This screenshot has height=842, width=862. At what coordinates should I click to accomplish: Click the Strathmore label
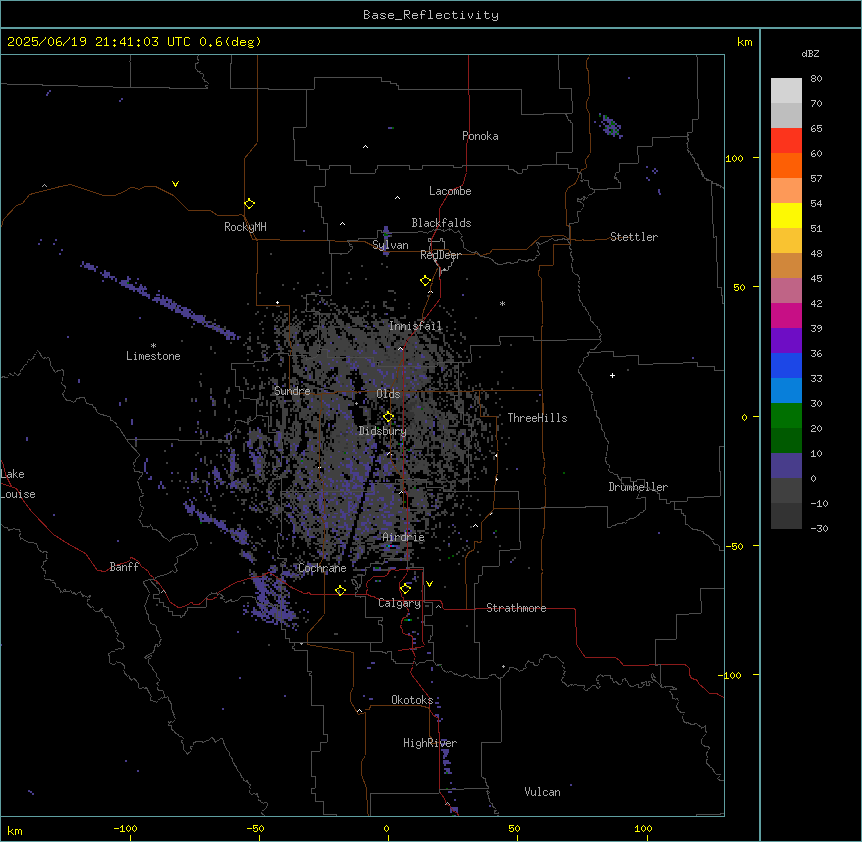click(x=516, y=608)
